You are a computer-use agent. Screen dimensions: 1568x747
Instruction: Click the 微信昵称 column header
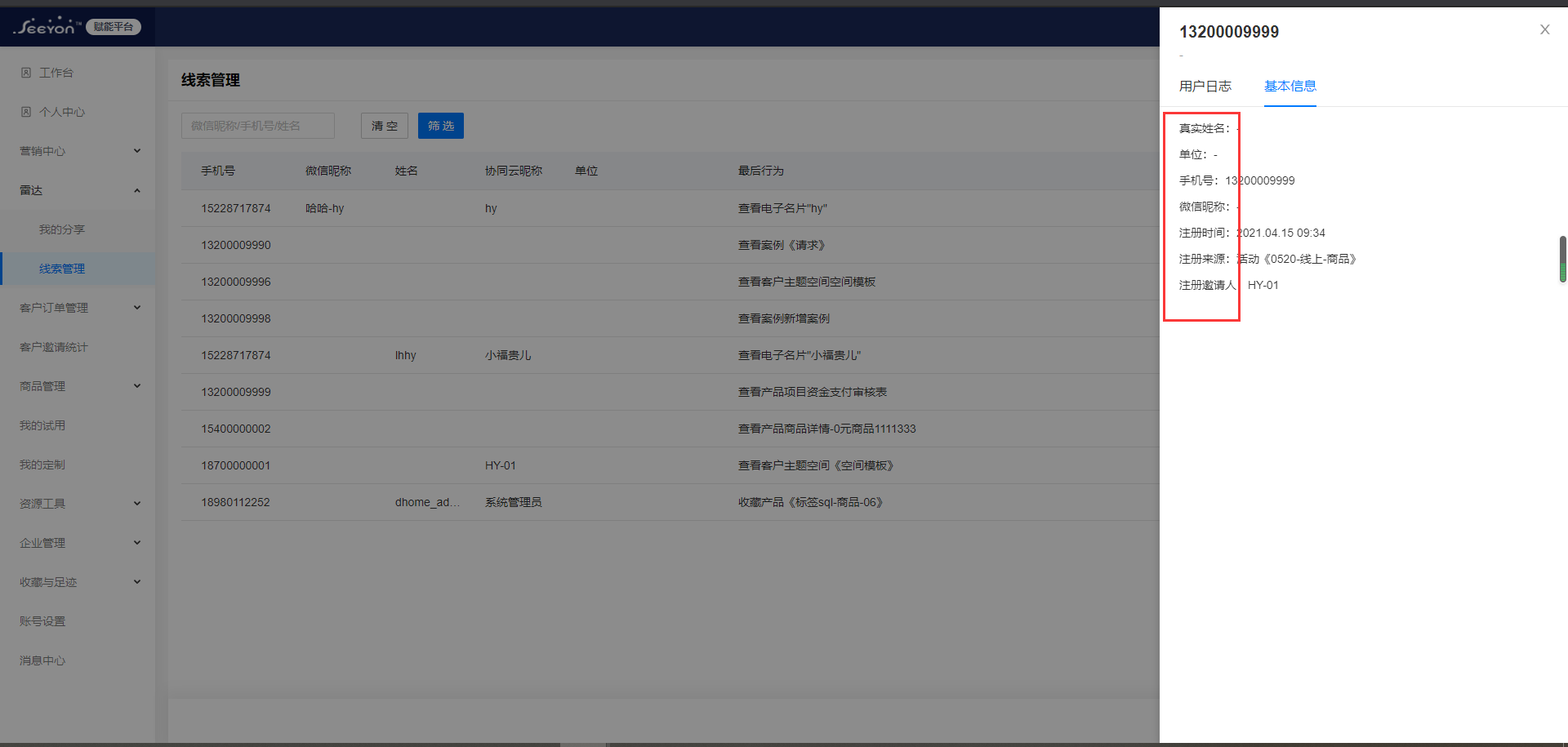328,171
